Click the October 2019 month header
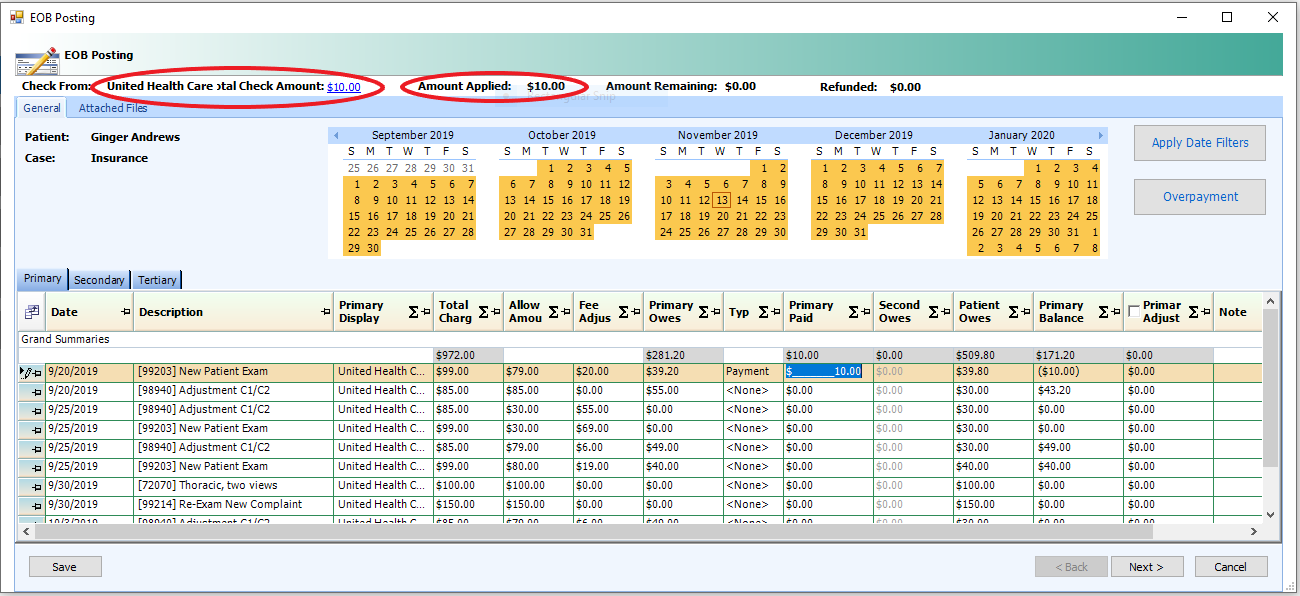 (x=562, y=135)
